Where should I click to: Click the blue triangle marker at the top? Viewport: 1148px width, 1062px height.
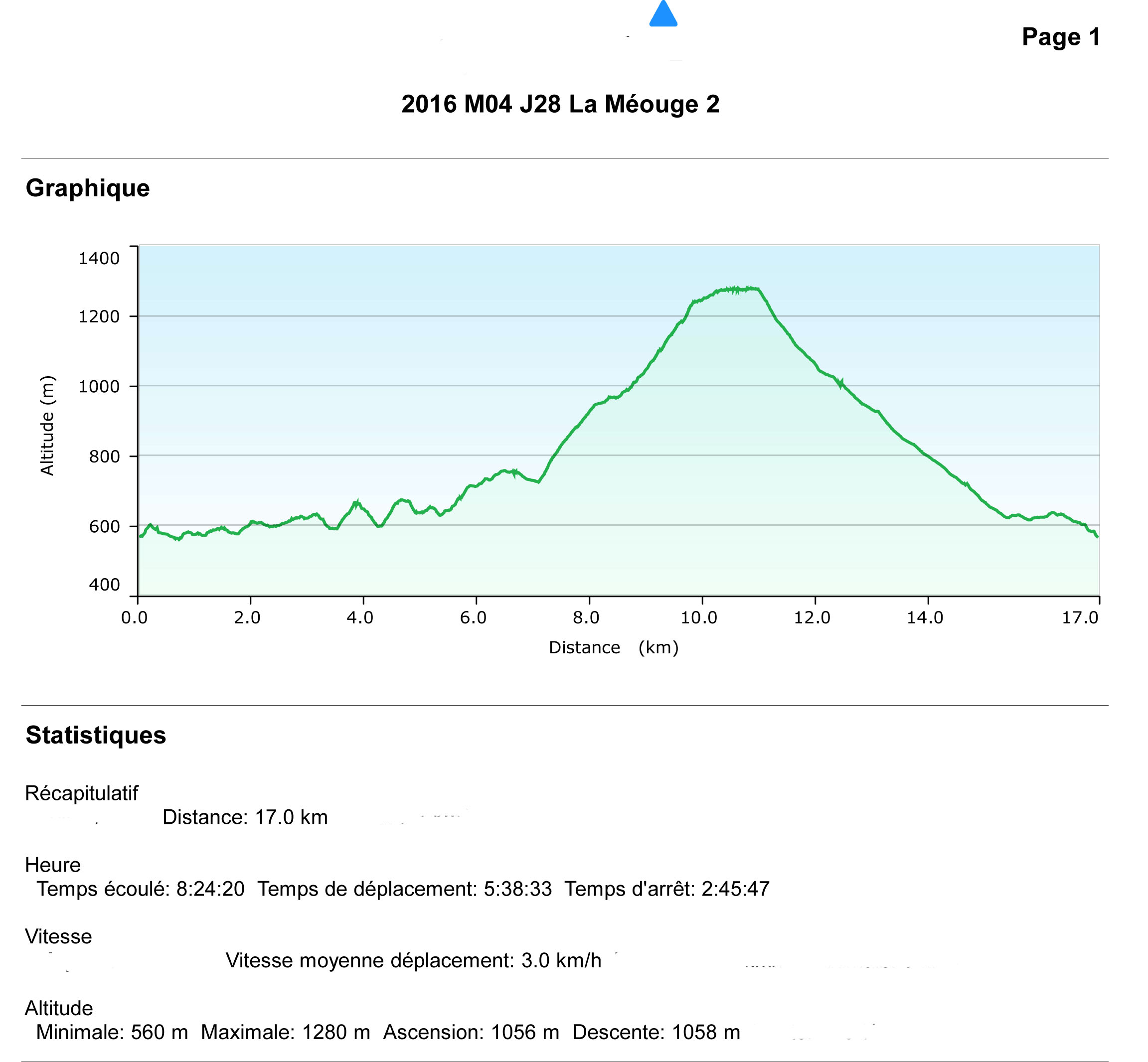click(663, 14)
